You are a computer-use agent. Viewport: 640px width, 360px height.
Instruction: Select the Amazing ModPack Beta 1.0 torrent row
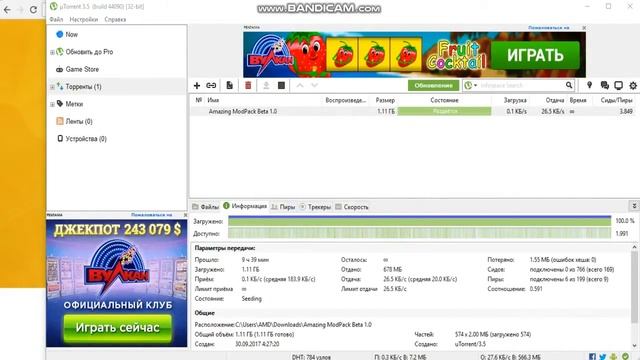click(x=414, y=111)
